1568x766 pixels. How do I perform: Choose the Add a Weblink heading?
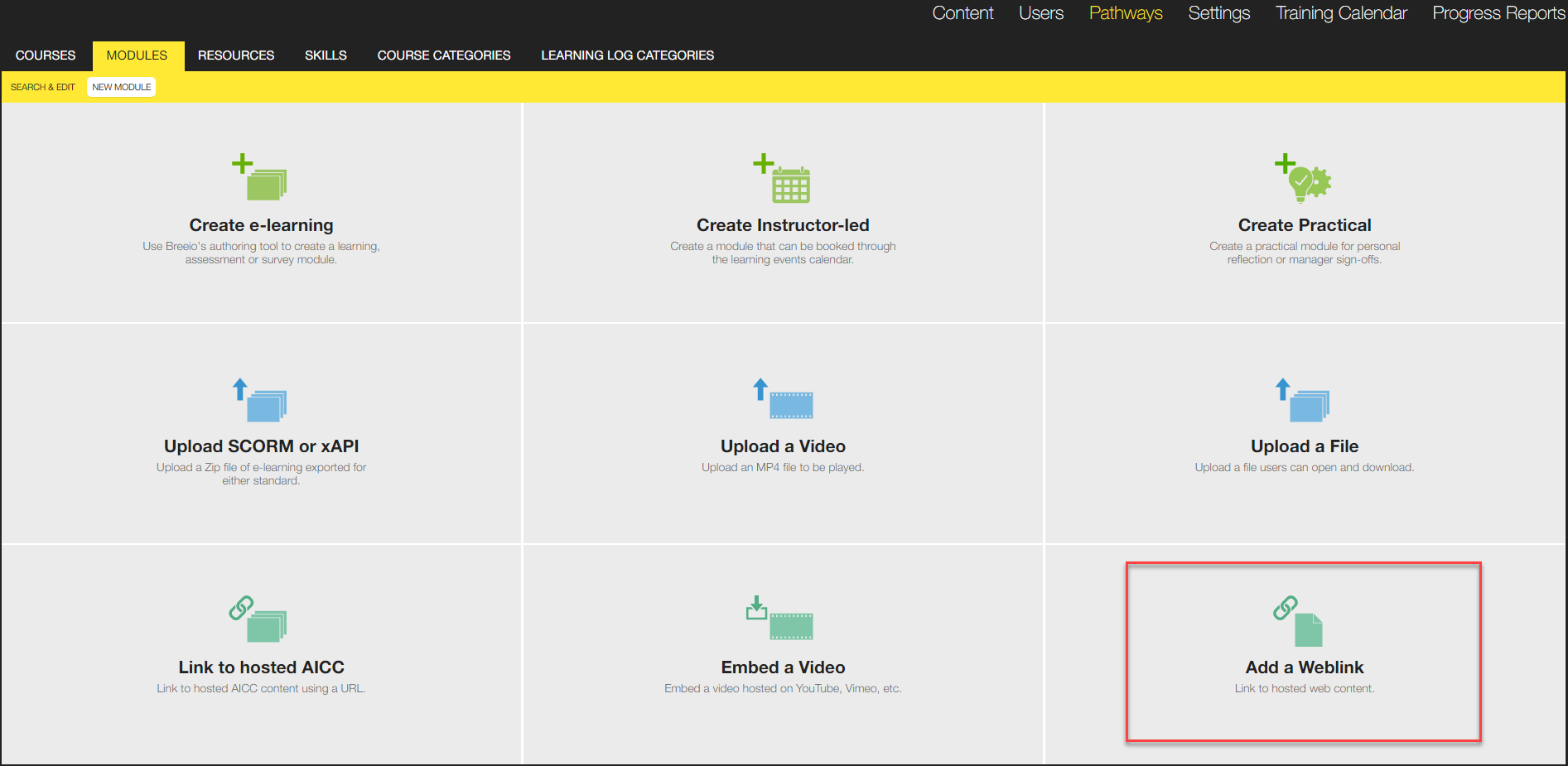(1305, 667)
